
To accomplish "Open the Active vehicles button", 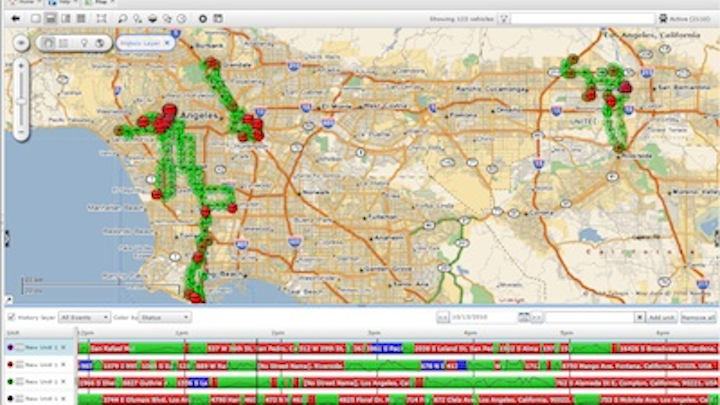I will [685, 19].
